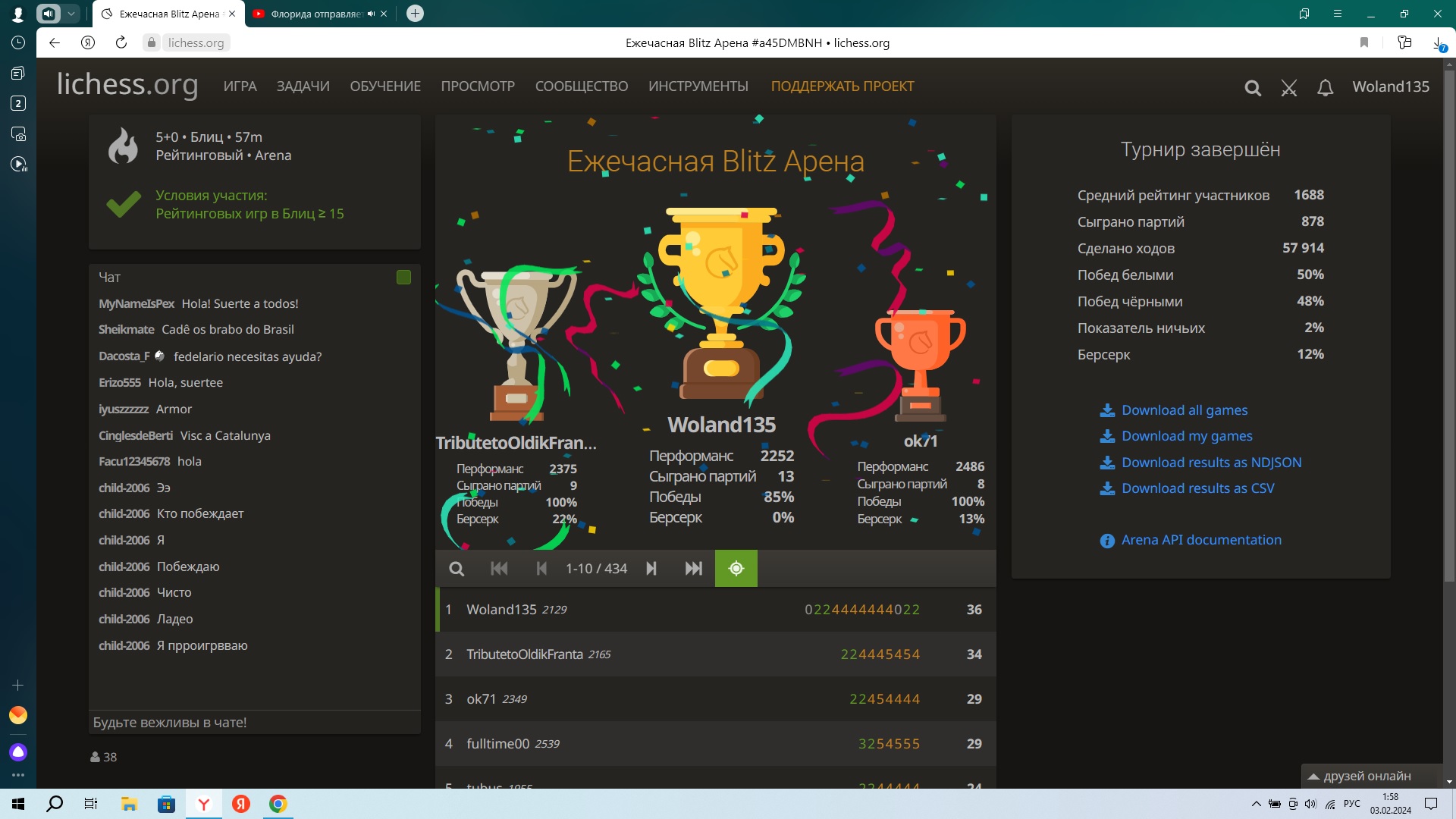Open the lichess search magnifier icon

[1253, 88]
